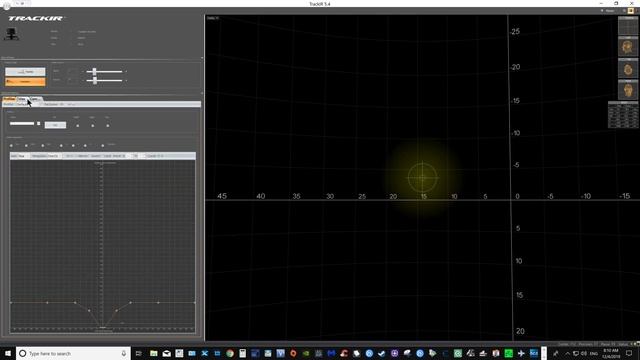Select the bottom center point of the curve
The height and width of the screenshot is (360, 640).
point(103,327)
